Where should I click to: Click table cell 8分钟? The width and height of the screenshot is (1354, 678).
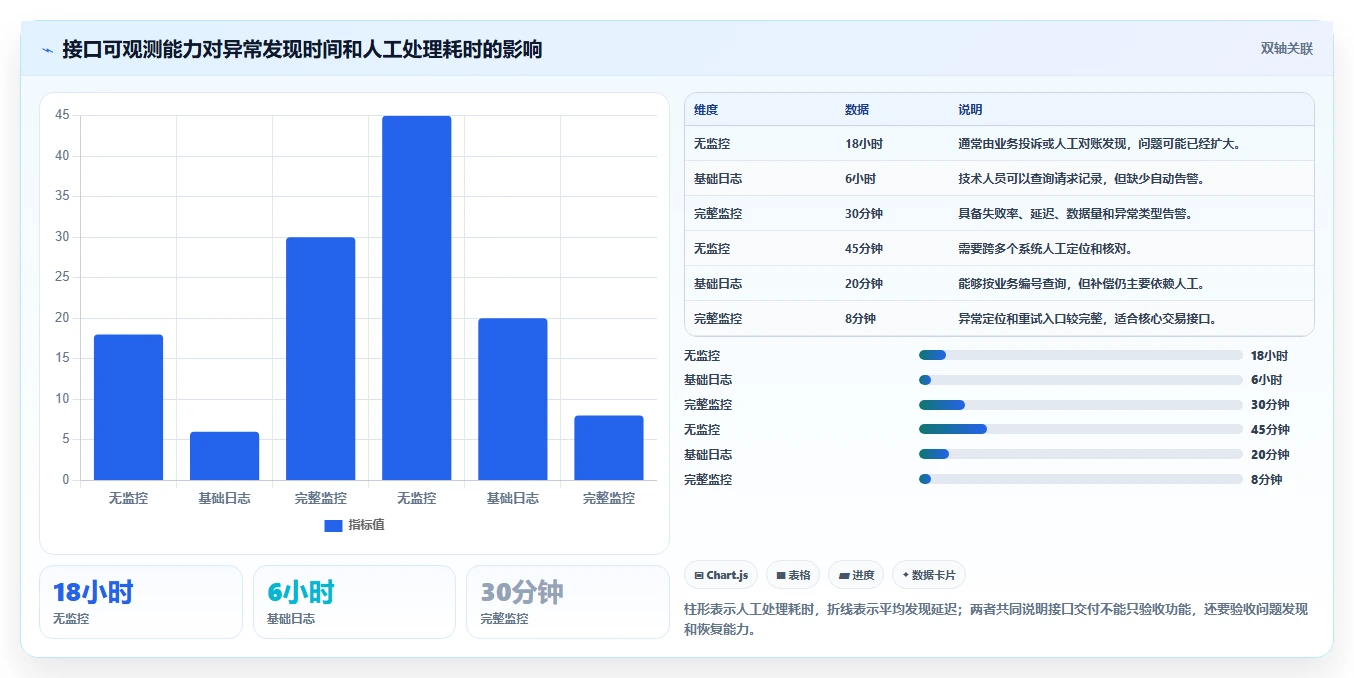click(x=860, y=319)
